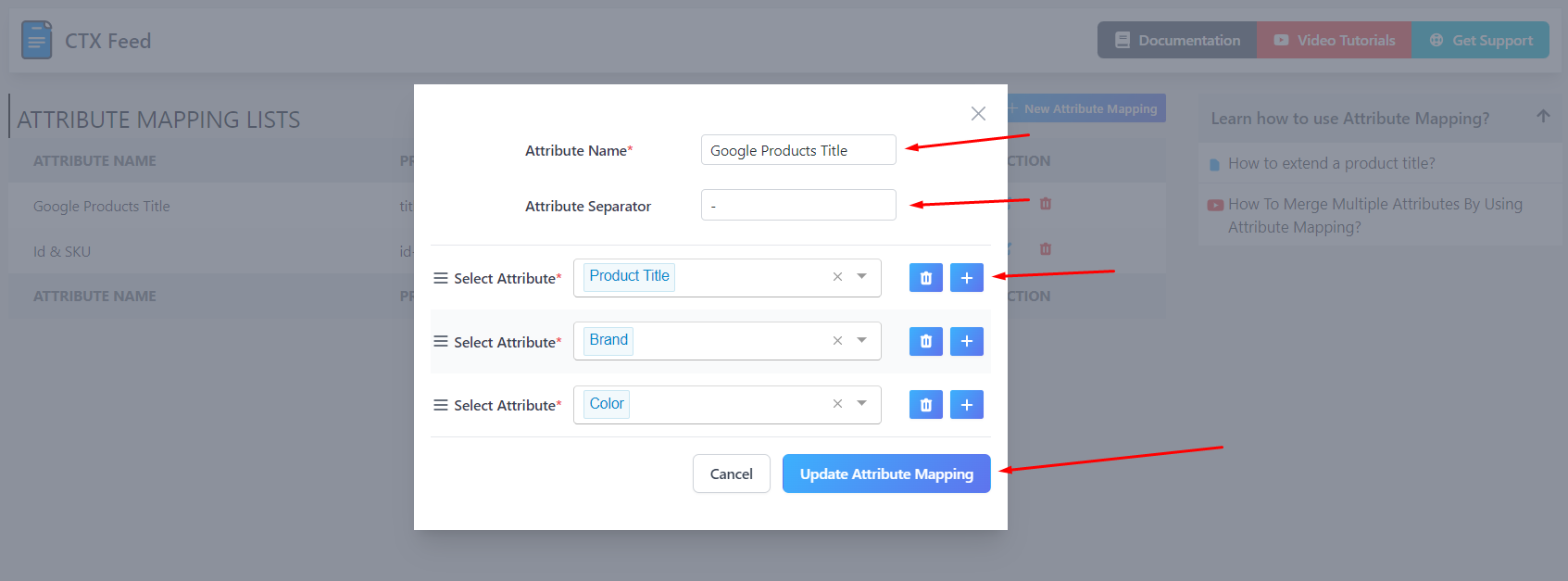Click the Attribute Name input field
The height and width of the screenshot is (581, 1568).
pos(797,150)
